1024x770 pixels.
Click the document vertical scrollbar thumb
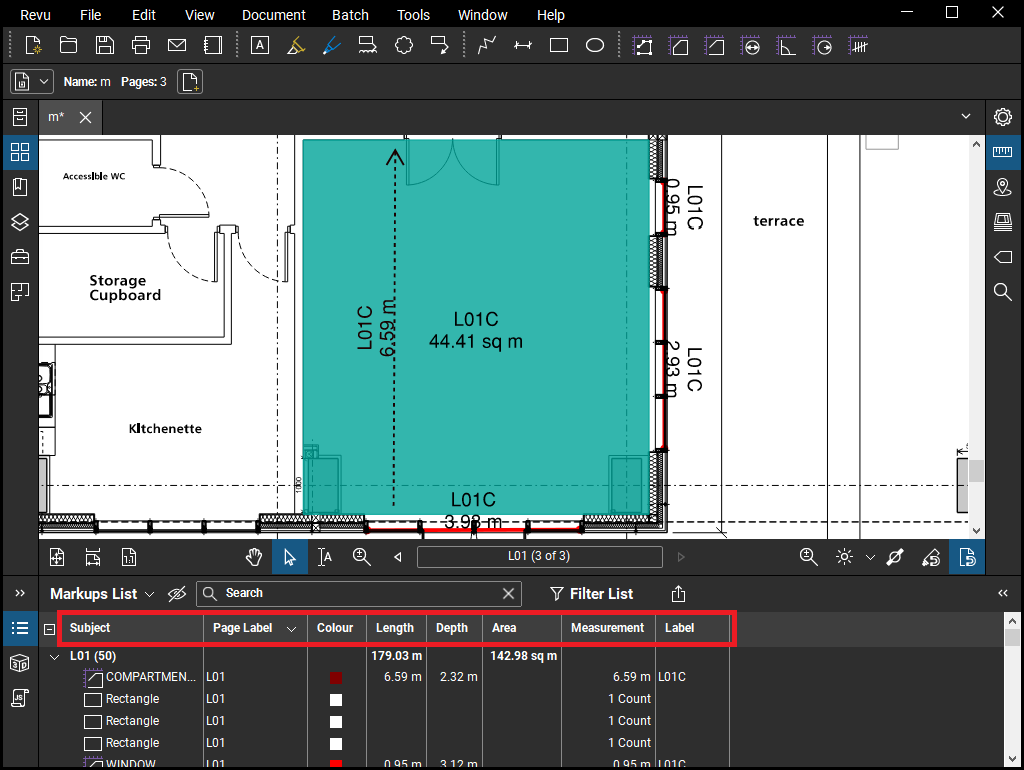click(x=976, y=471)
